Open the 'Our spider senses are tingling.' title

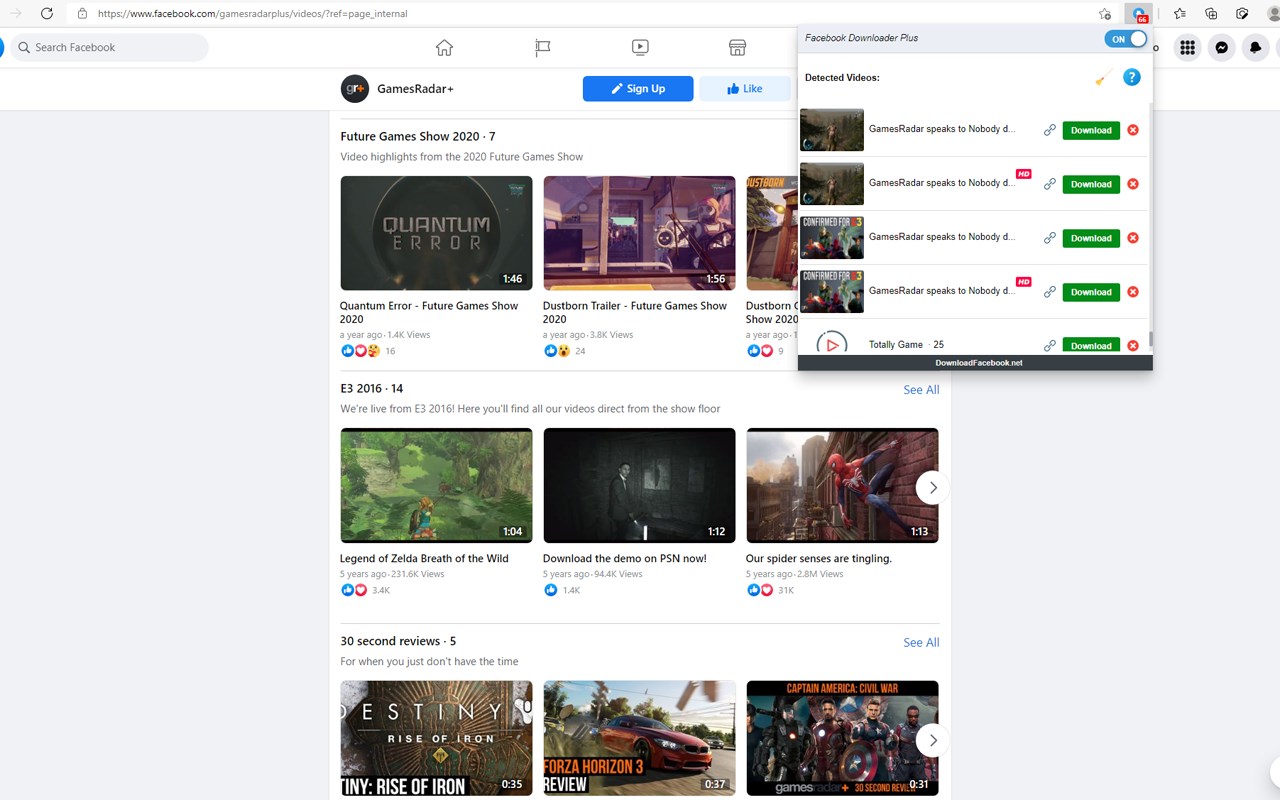[819, 558]
